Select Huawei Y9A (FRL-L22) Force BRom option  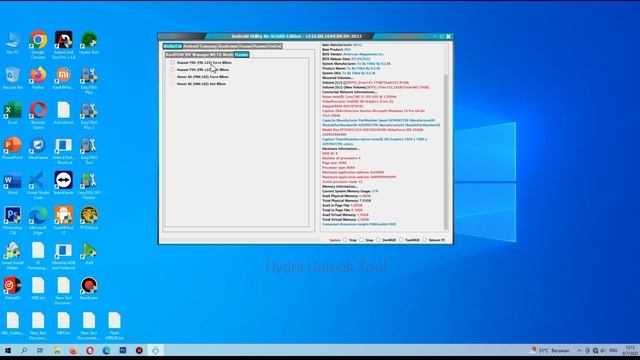click(x=200, y=62)
